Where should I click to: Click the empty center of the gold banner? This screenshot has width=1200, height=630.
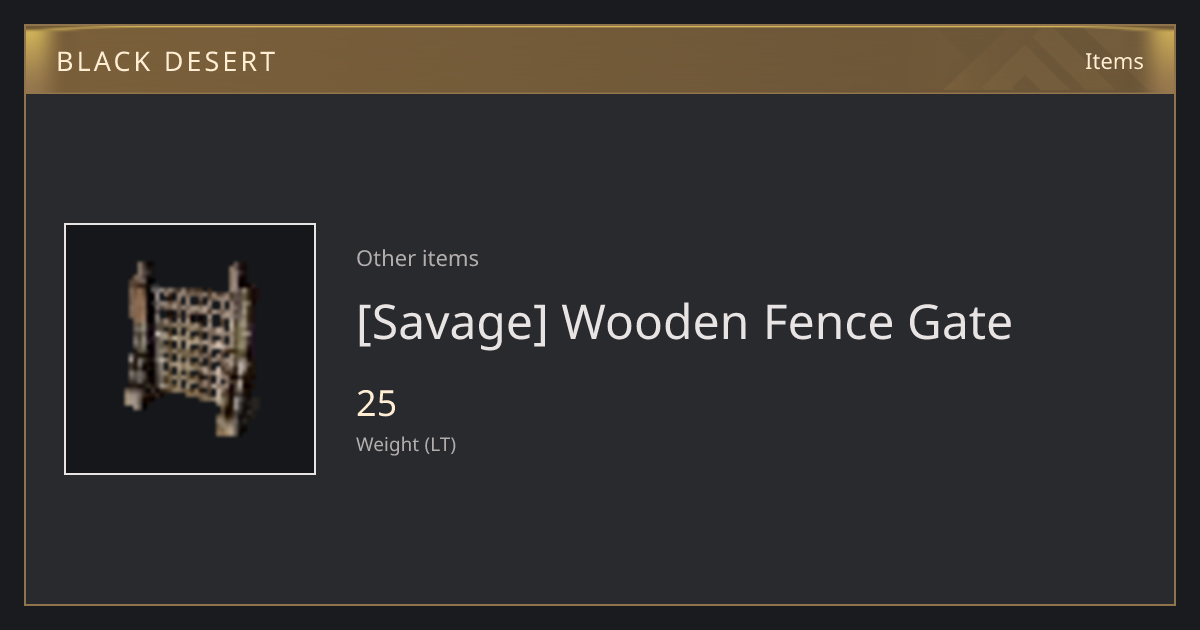(x=600, y=60)
